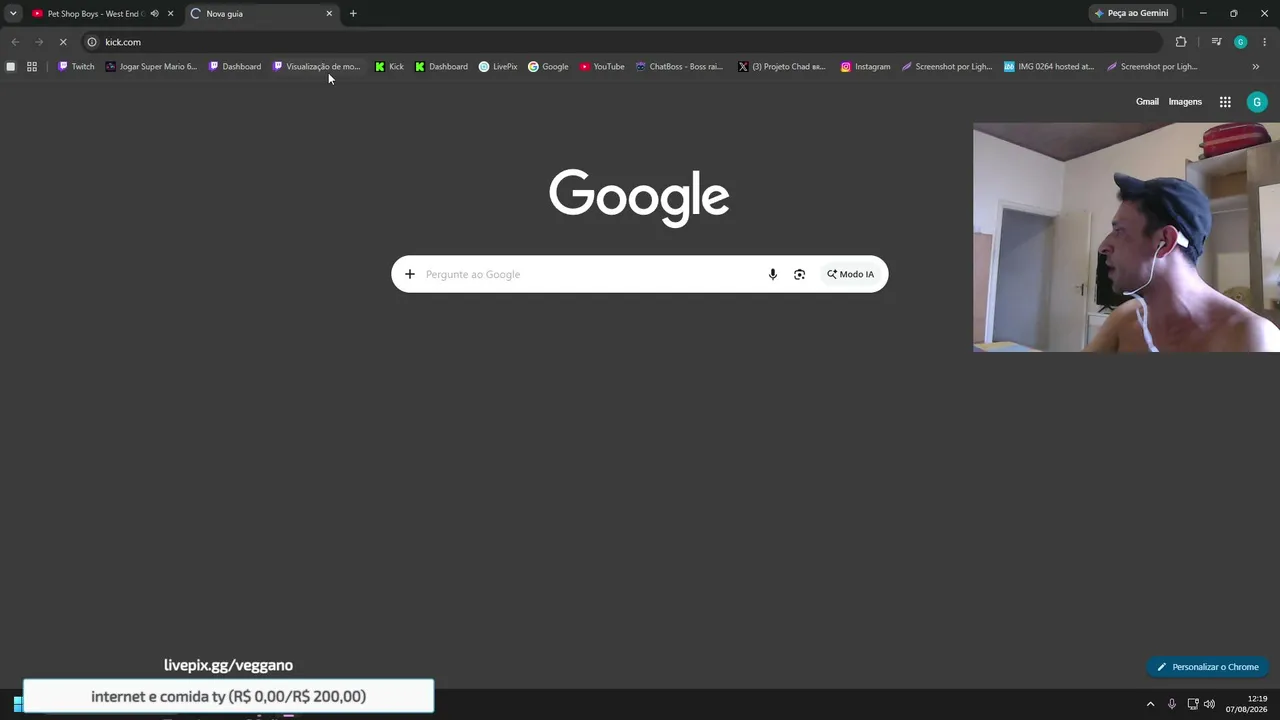This screenshot has height=720, width=1280.
Task: Open the Visualização de mo... bookmark
Action: click(316, 67)
